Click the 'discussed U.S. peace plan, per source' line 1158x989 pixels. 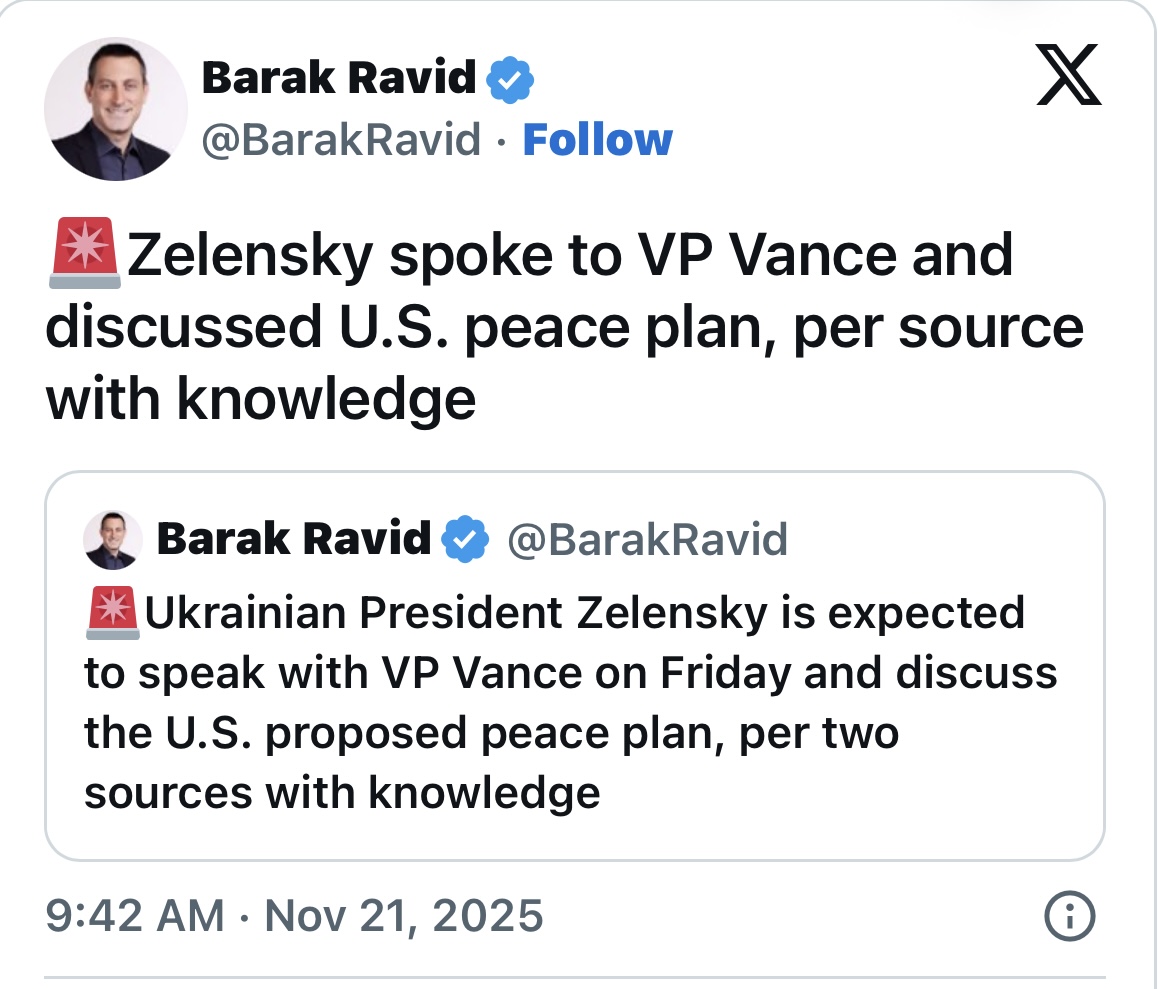pyautogui.click(x=565, y=327)
